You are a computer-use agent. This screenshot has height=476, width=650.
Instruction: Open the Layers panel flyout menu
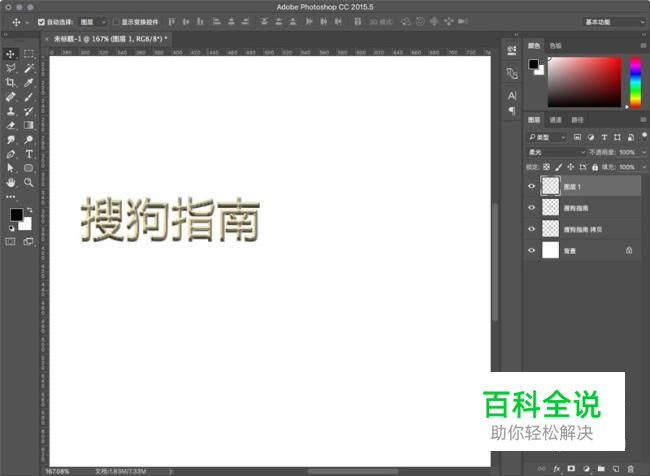643,120
